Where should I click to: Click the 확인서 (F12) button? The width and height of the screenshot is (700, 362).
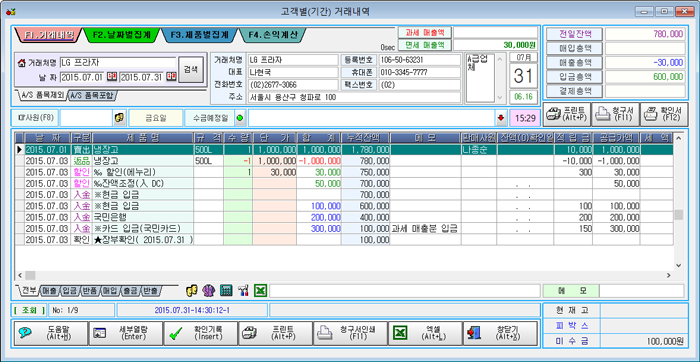[664, 114]
